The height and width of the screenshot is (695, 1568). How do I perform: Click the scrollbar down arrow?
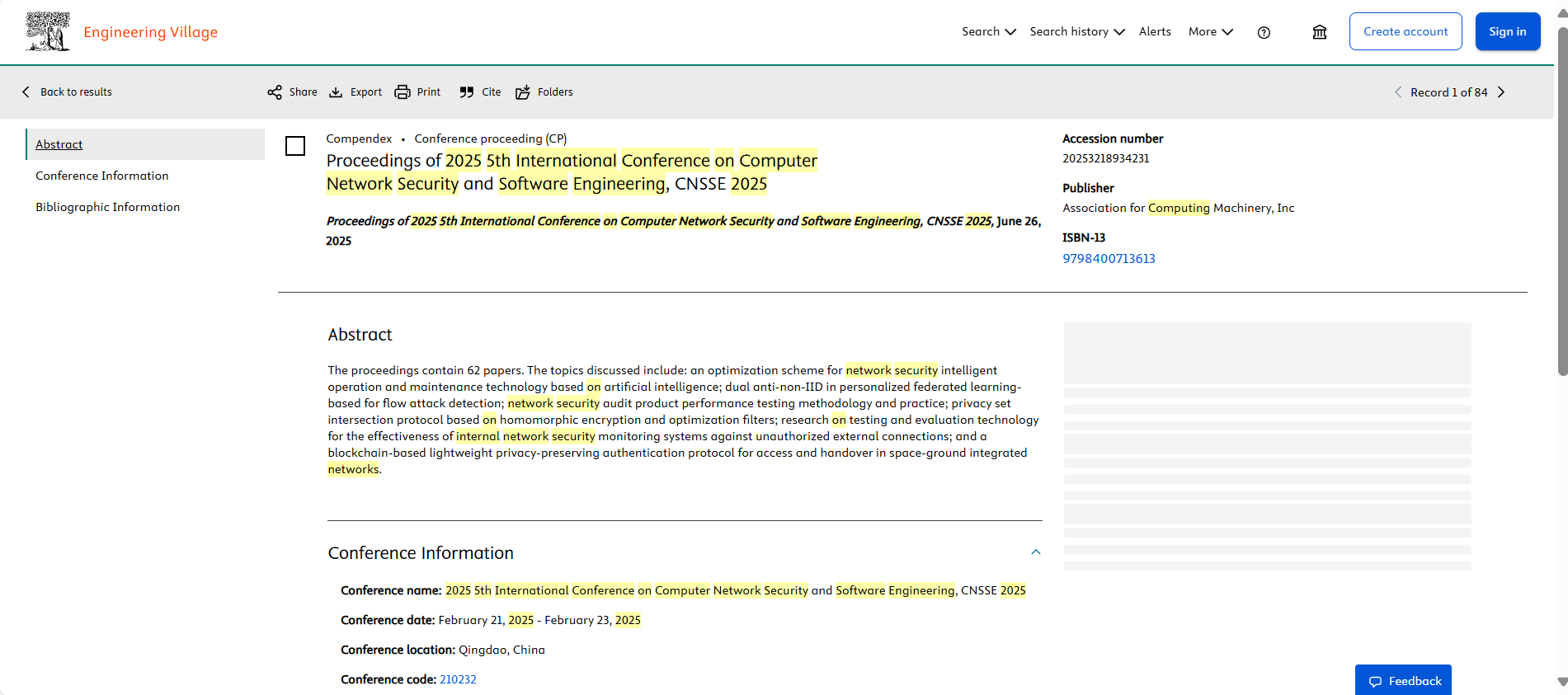coord(1562,682)
